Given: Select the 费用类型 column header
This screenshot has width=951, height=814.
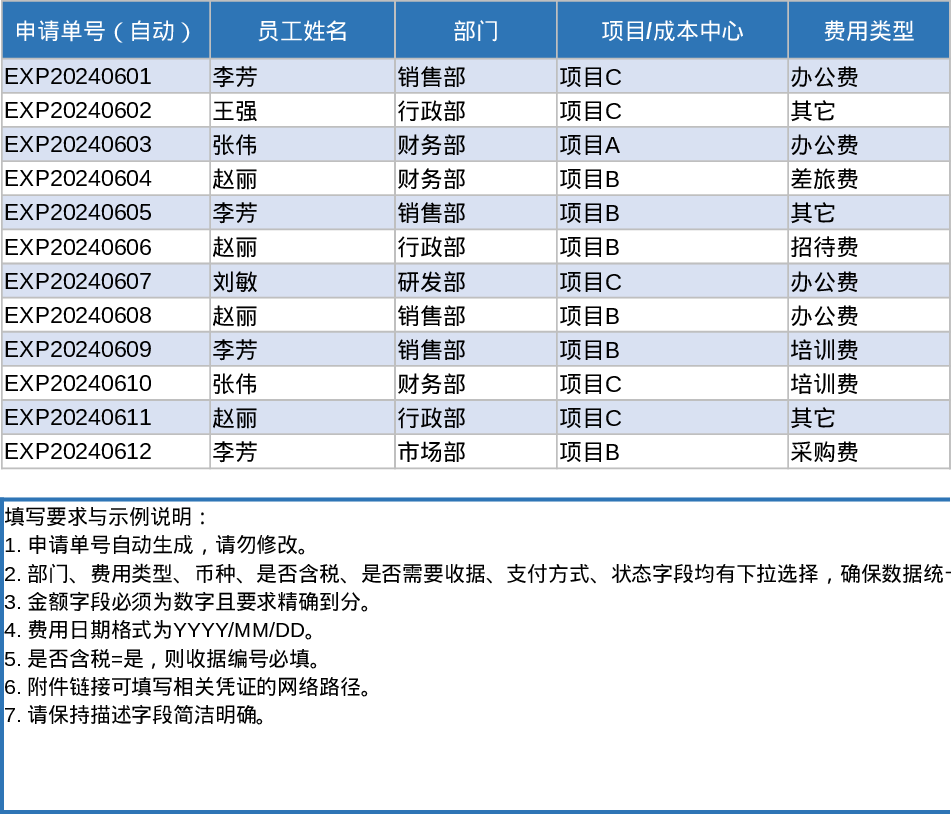Looking at the screenshot, I should (x=868, y=30).
